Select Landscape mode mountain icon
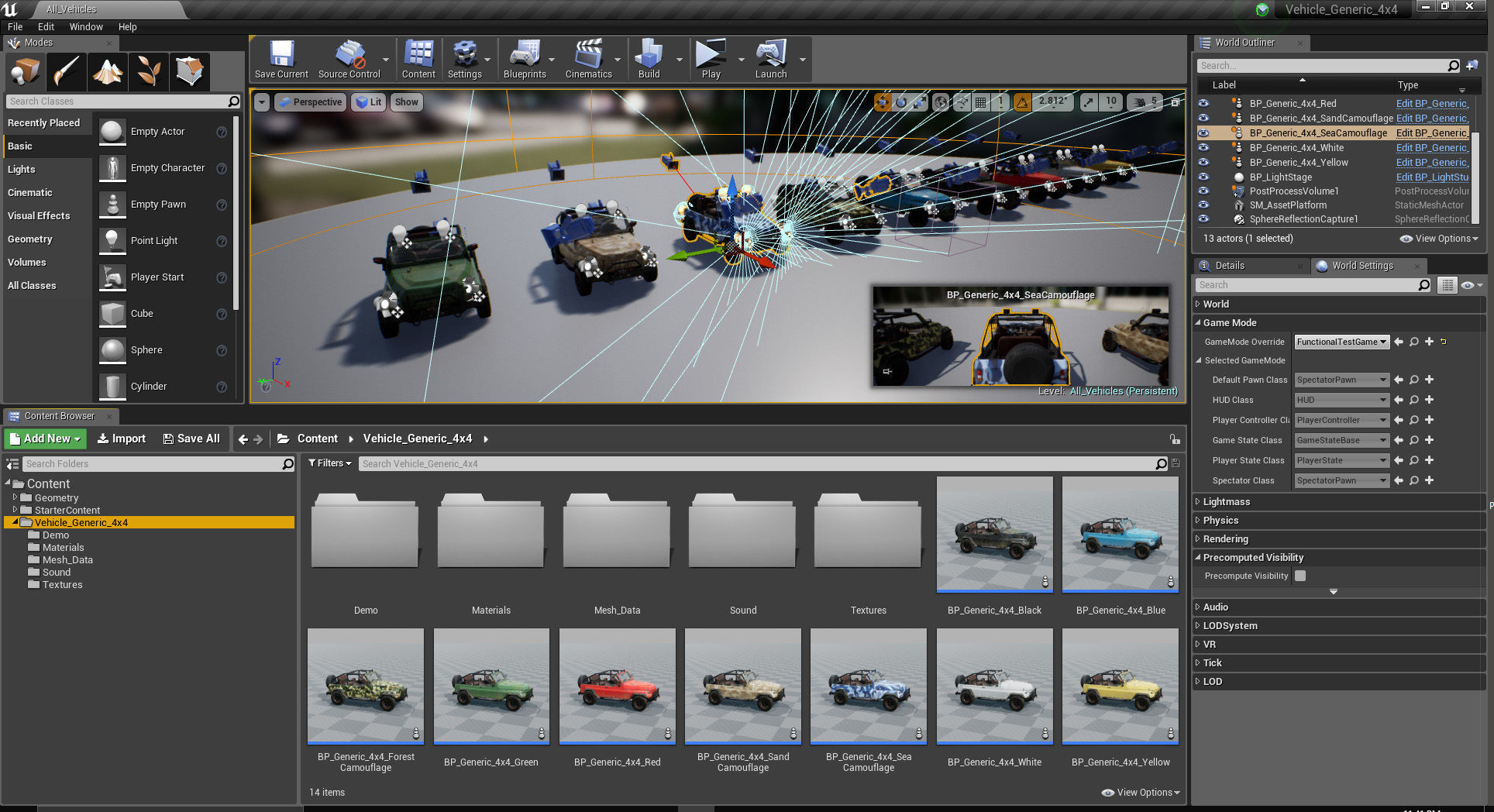This screenshot has width=1494, height=812. tap(108, 72)
